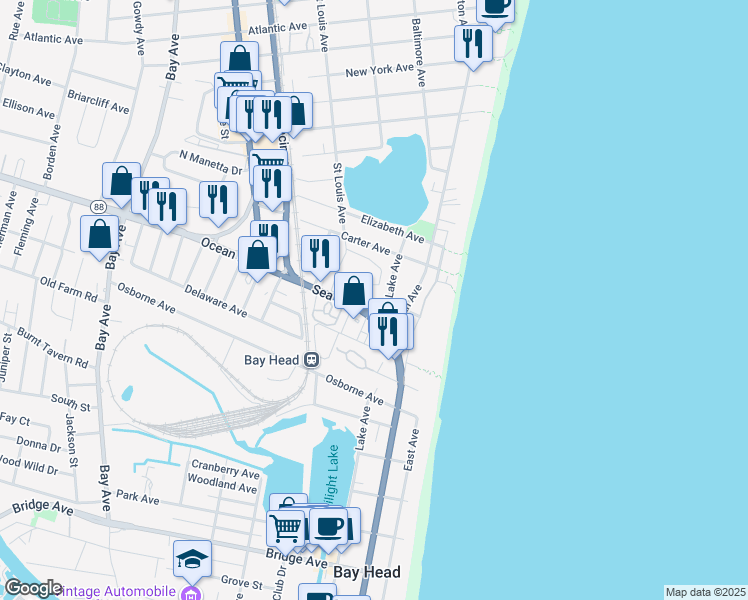The image size is (748, 600).
Task: Select the Briarcliff Ave street label
Action: tap(98, 102)
